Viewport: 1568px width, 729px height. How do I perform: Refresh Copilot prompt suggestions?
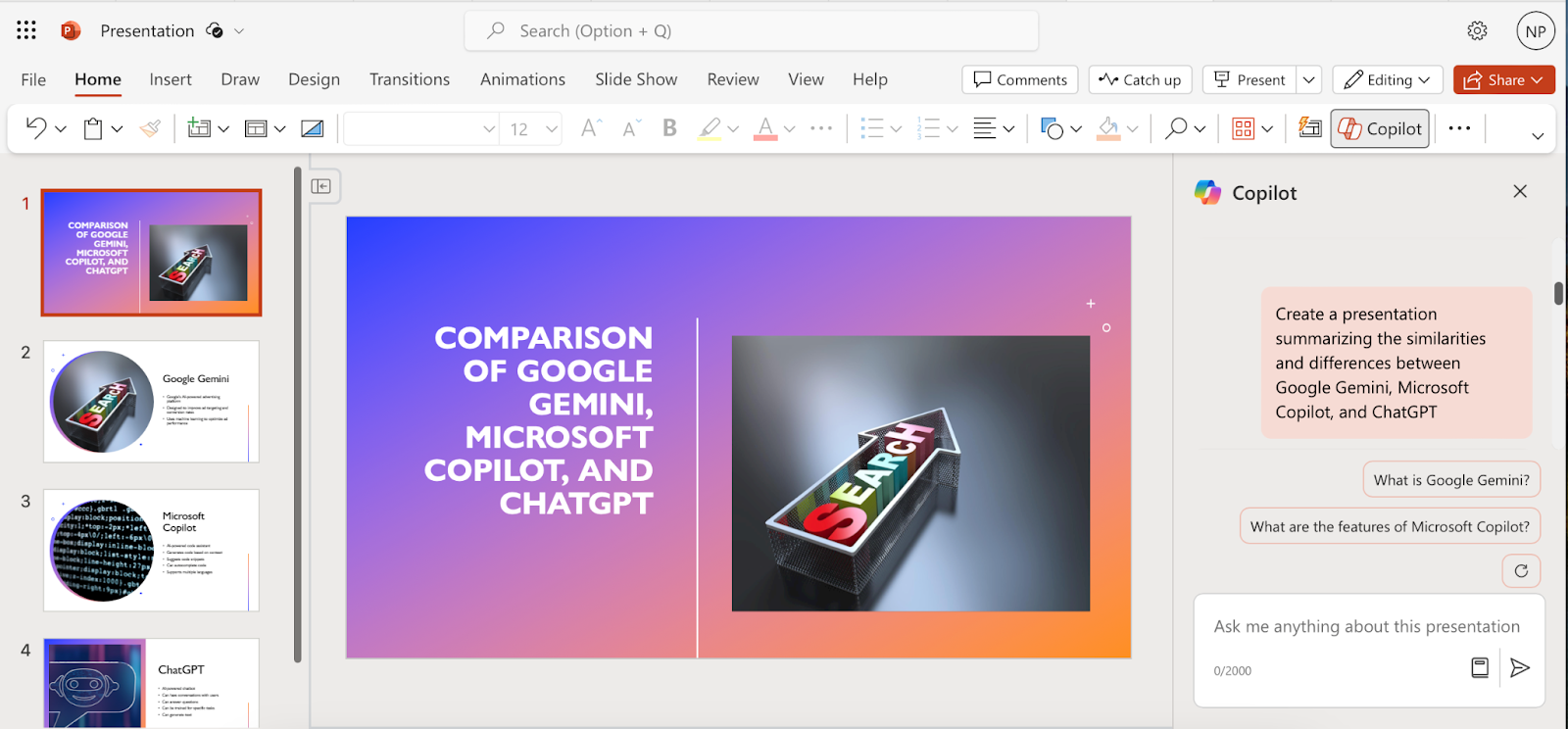tap(1521, 571)
